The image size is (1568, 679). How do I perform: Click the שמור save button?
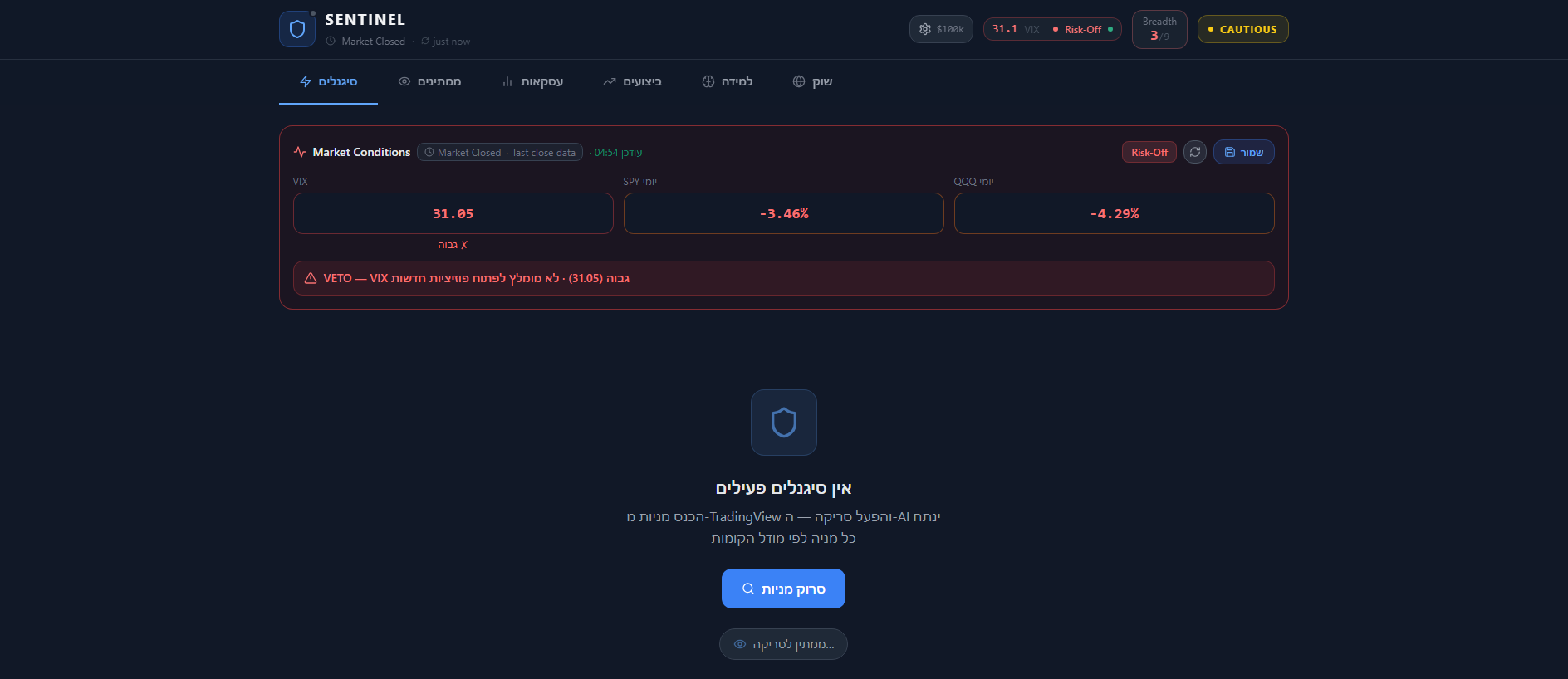1244,152
